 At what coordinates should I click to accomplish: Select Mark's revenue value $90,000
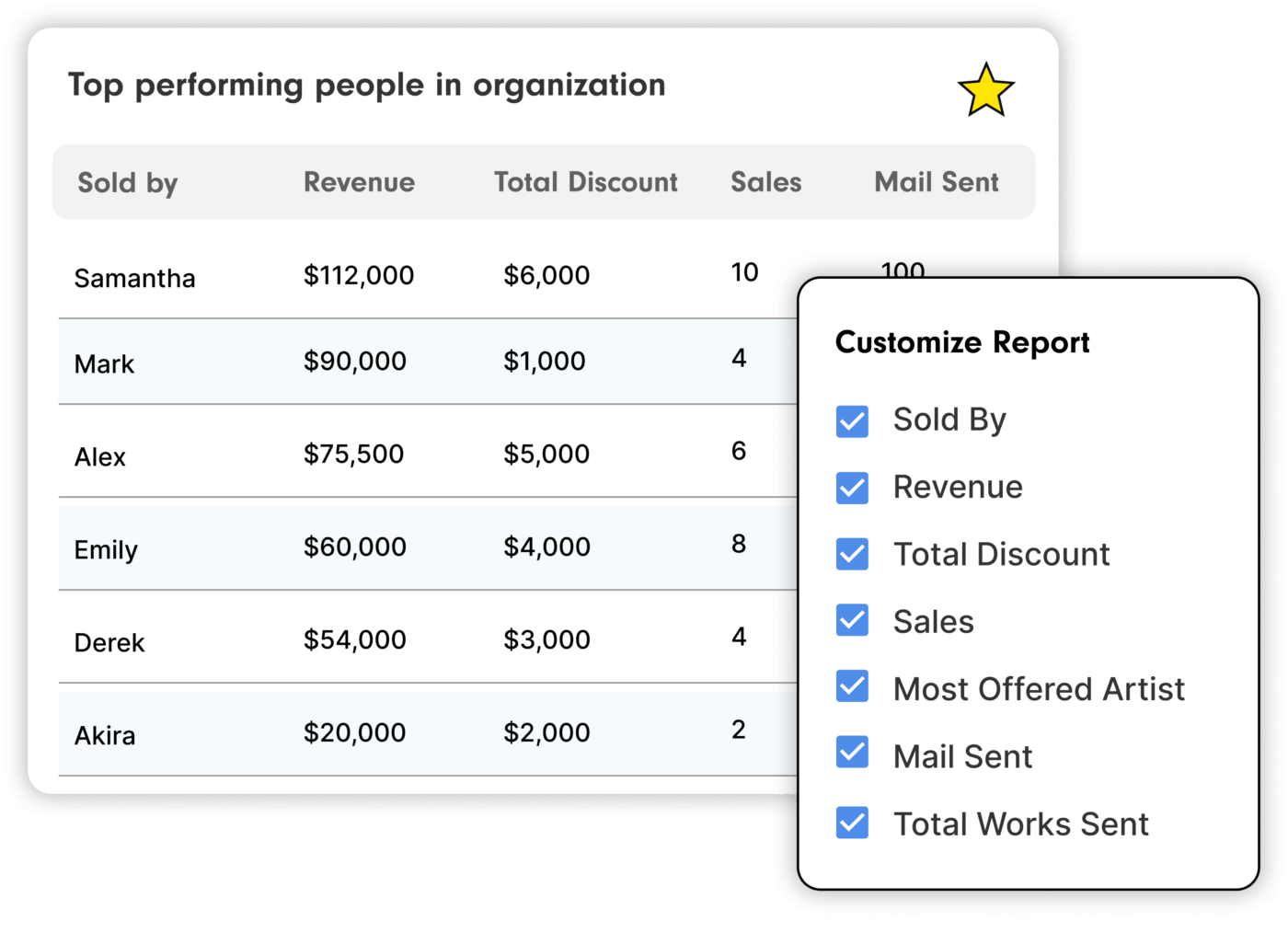pyautogui.click(x=354, y=361)
